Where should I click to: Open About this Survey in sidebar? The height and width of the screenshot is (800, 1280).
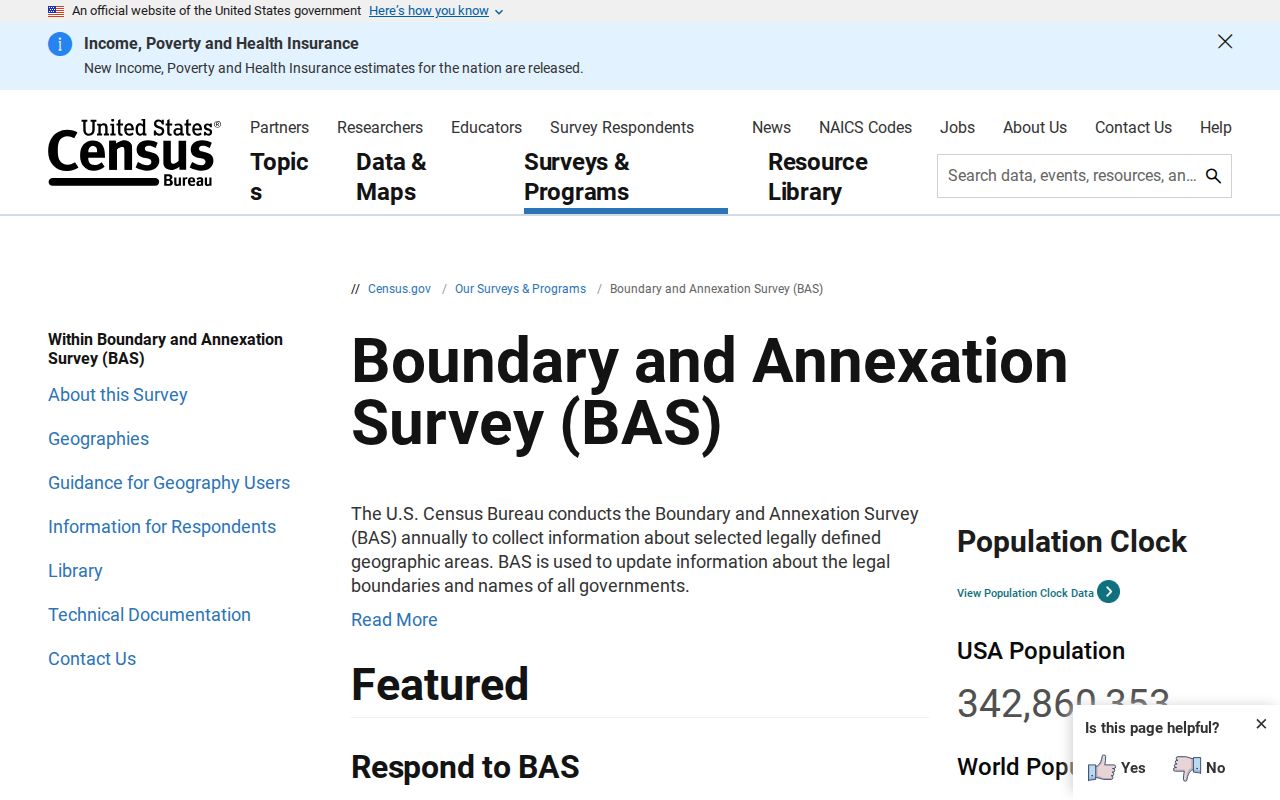[x=118, y=395]
